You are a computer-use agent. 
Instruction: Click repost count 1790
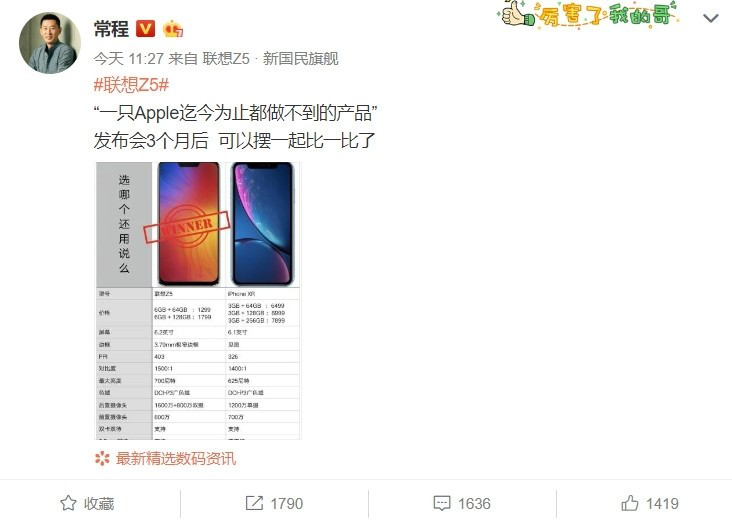[x=287, y=504]
